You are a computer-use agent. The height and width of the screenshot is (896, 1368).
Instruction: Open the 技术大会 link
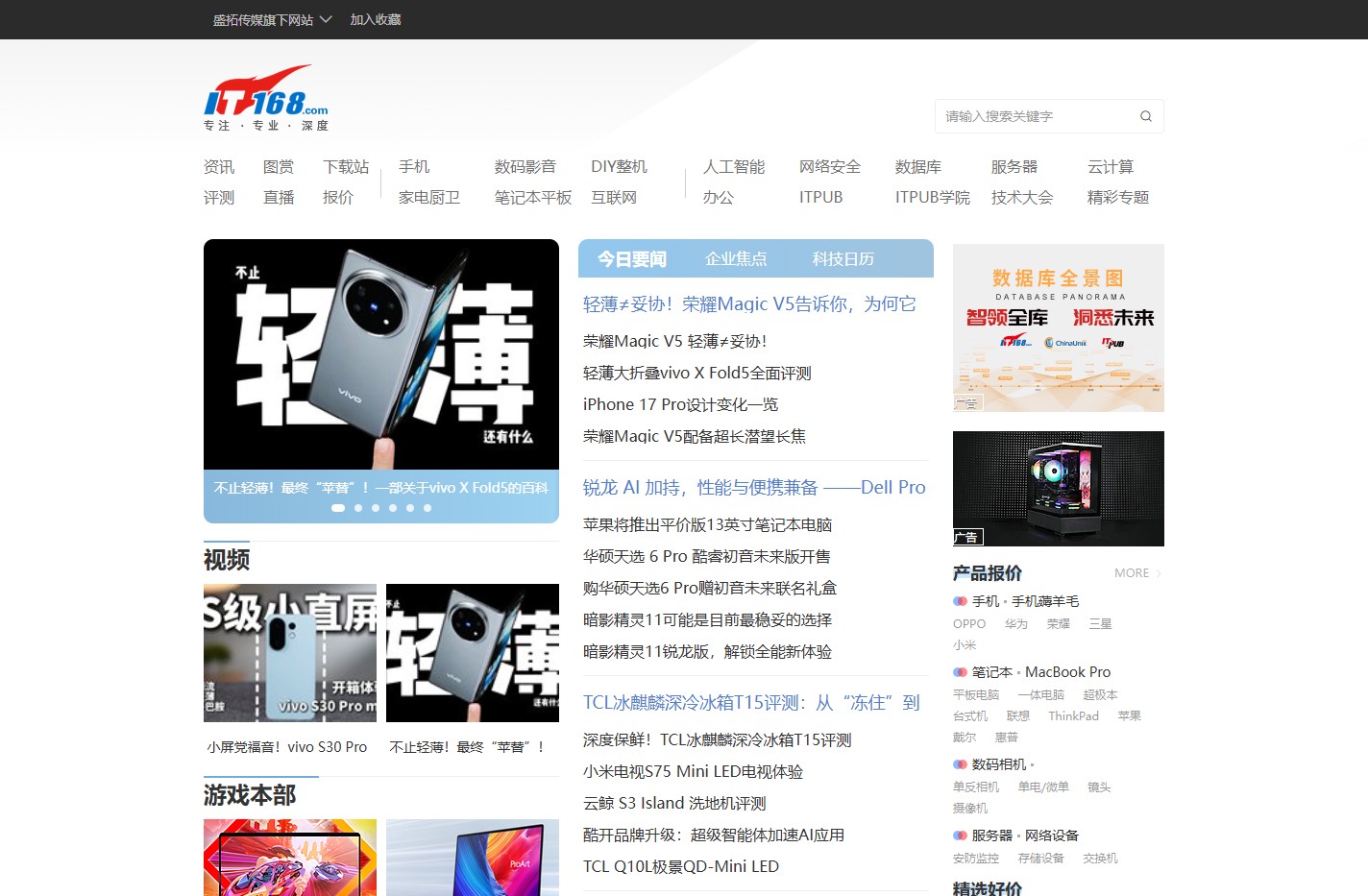pyautogui.click(x=1022, y=198)
